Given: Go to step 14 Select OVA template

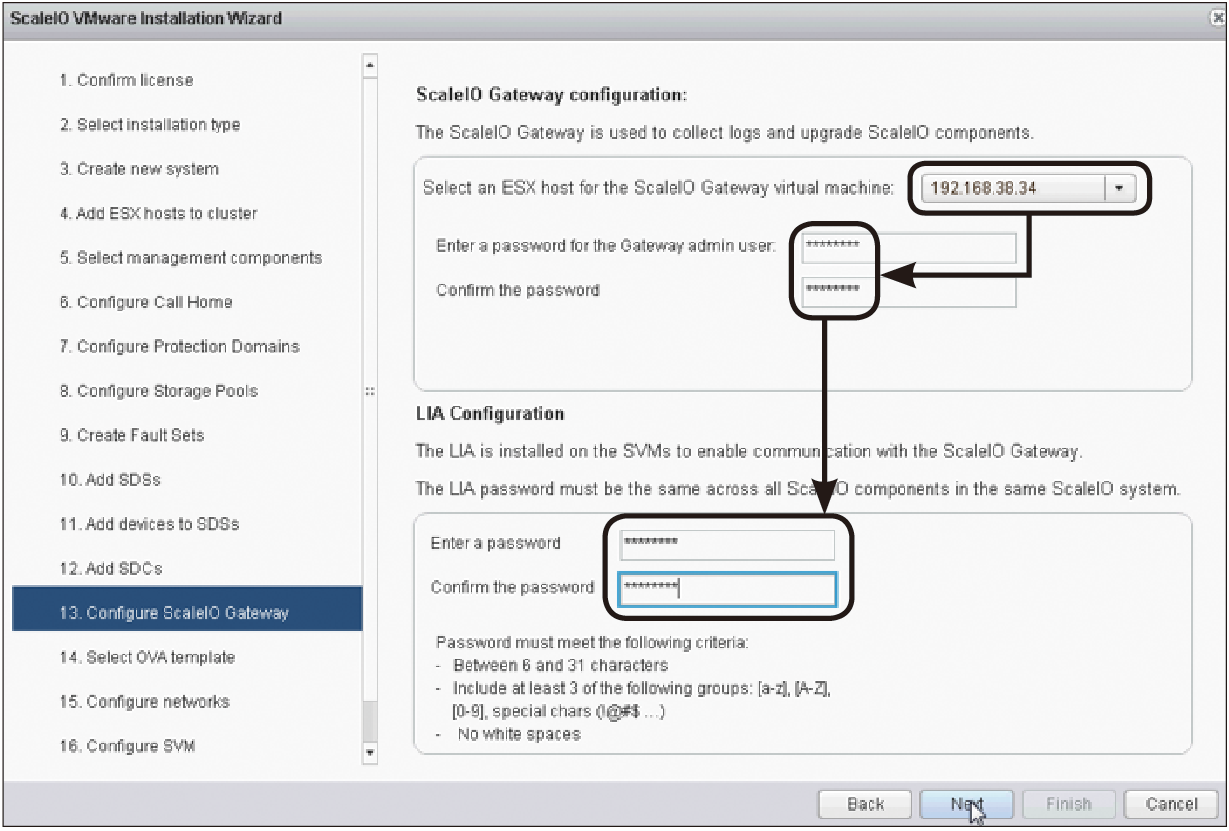Looking at the screenshot, I should point(147,657).
